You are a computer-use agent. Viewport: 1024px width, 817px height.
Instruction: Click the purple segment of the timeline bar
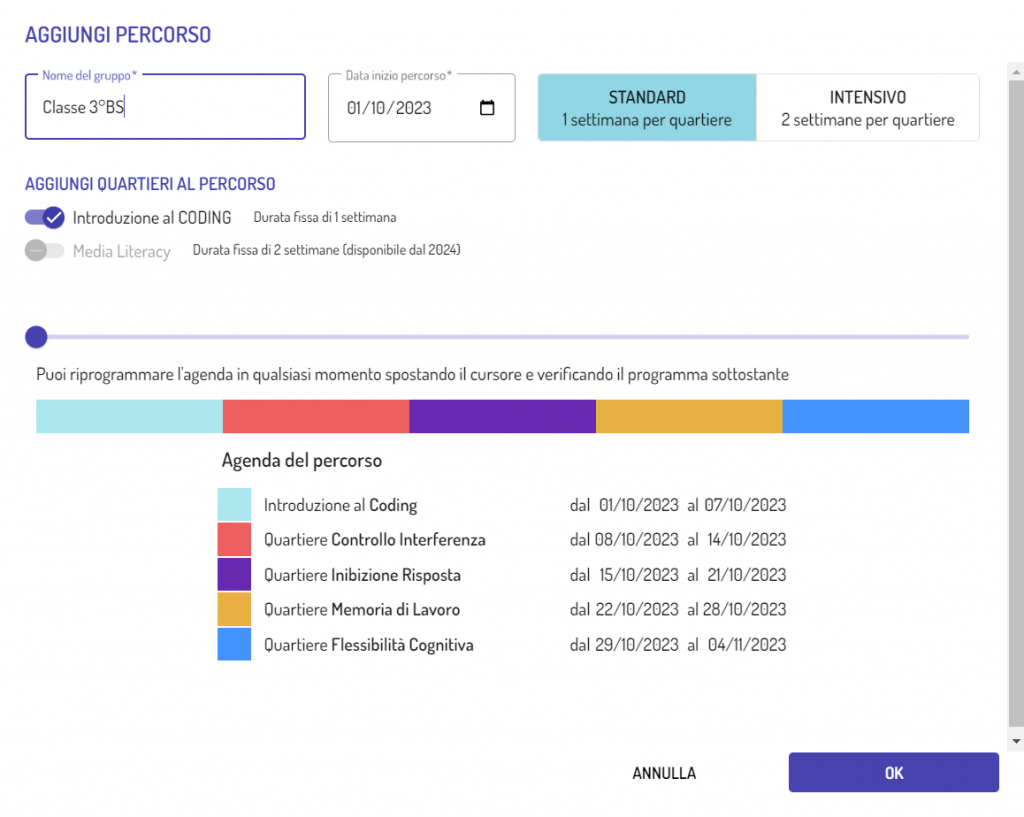click(x=503, y=417)
